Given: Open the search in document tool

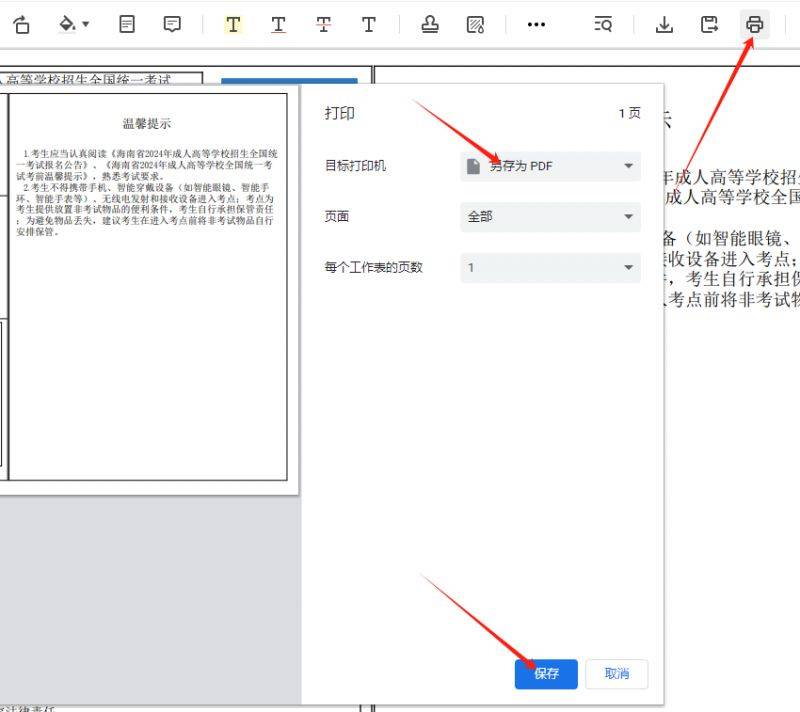Looking at the screenshot, I should [x=603, y=25].
